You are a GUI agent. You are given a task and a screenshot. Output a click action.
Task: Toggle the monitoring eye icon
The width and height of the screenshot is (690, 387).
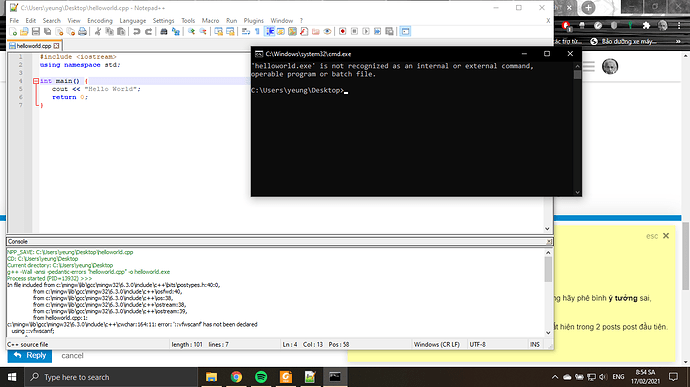click(327, 32)
